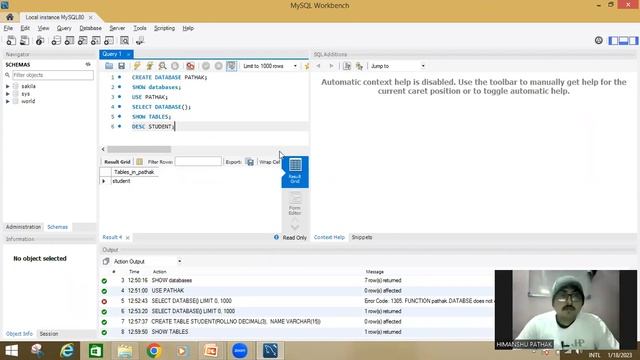The width and height of the screenshot is (640, 360).
Task: Click the commit transaction icon
Action: [x=206, y=66]
